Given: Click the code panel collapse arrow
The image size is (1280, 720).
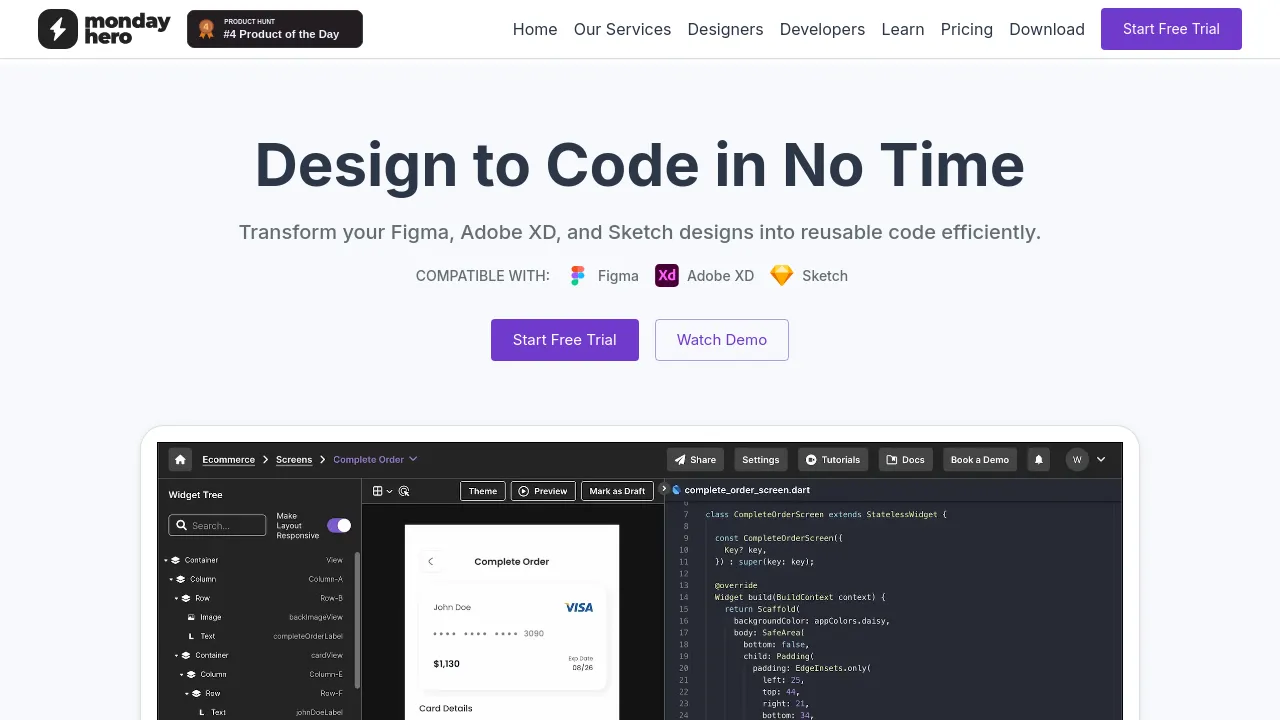Looking at the screenshot, I should tap(664, 489).
